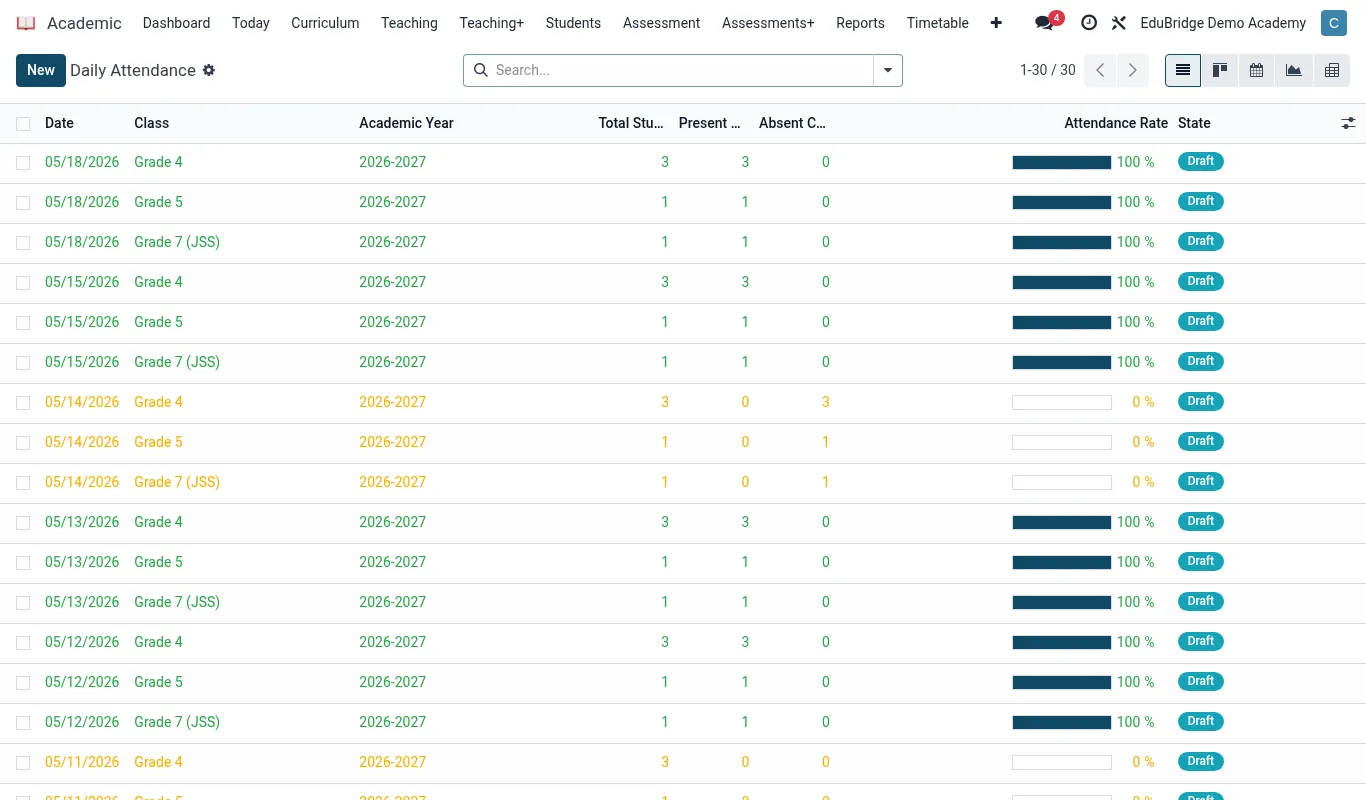Open the discuss messages icon
The width and height of the screenshot is (1366, 800).
click(x=1044, y=23)
